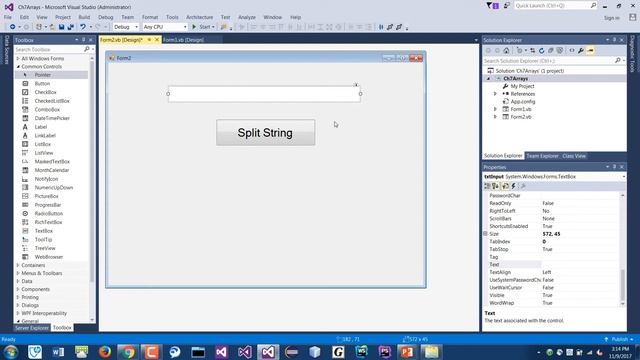Select the ListBox control in Toolbox
The height and width of the screenshot is (360, 640).
click(x=42, y=144)
